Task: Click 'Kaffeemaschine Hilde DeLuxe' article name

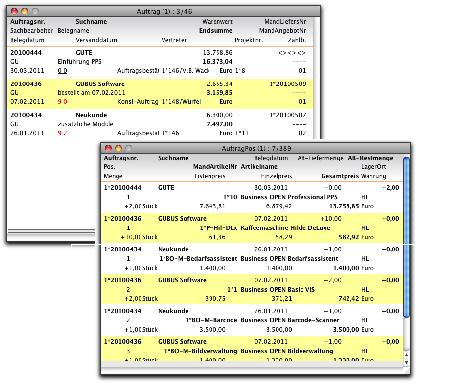Action: coord(285,228)
